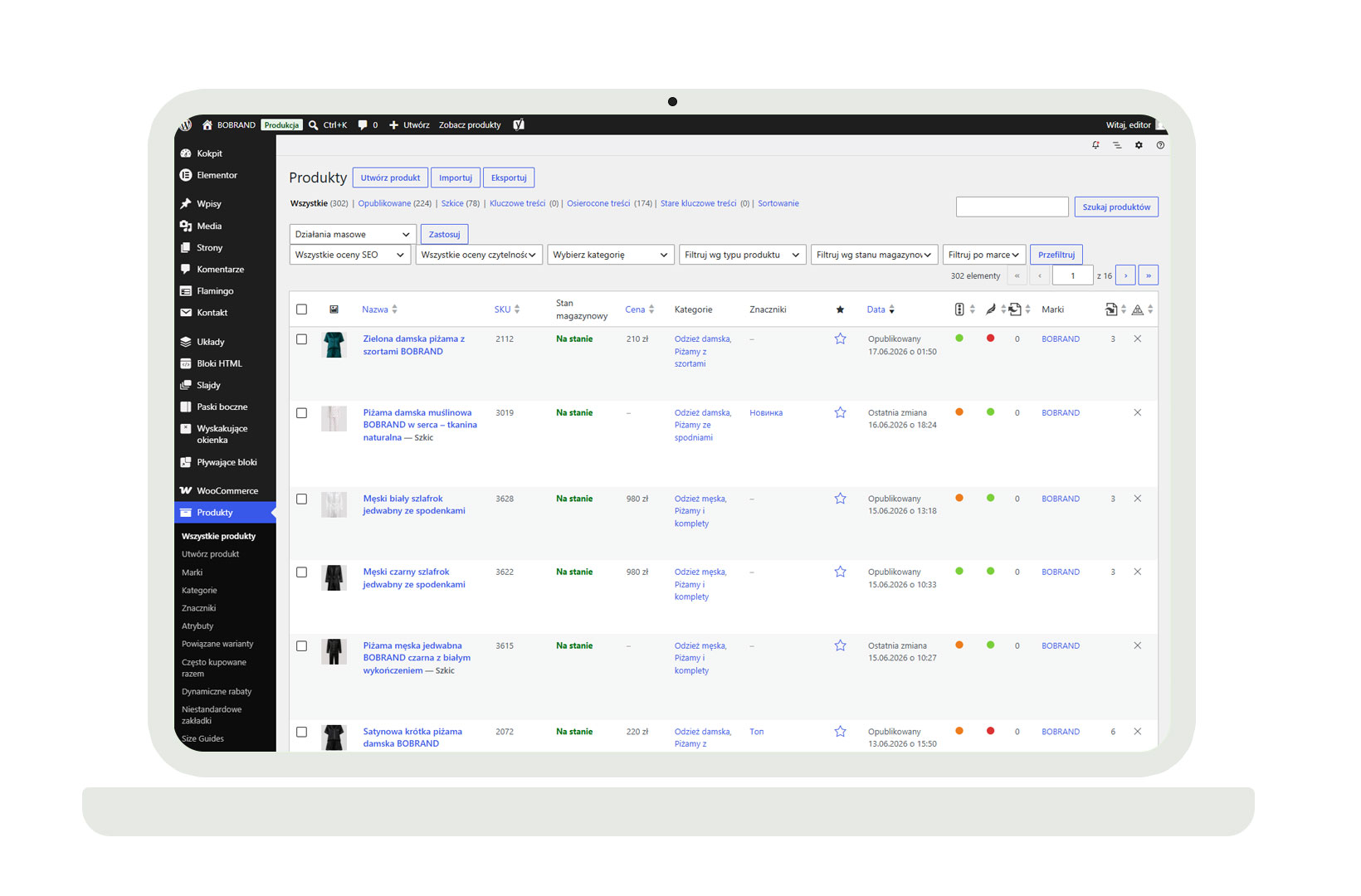The width and height of the screenshot is (1361, 896).
Task: Check the Piżama męska jedwabna row checkbox
Action: coord(301,646)
